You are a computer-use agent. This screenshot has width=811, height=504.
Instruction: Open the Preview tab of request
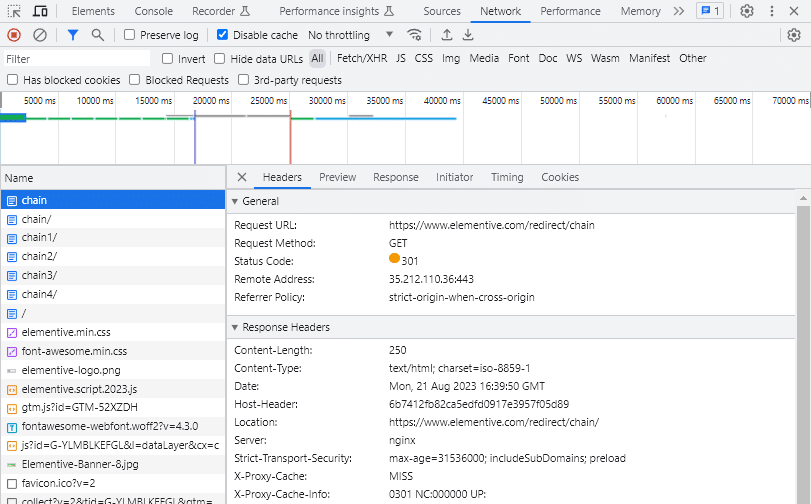coord(337,177)
